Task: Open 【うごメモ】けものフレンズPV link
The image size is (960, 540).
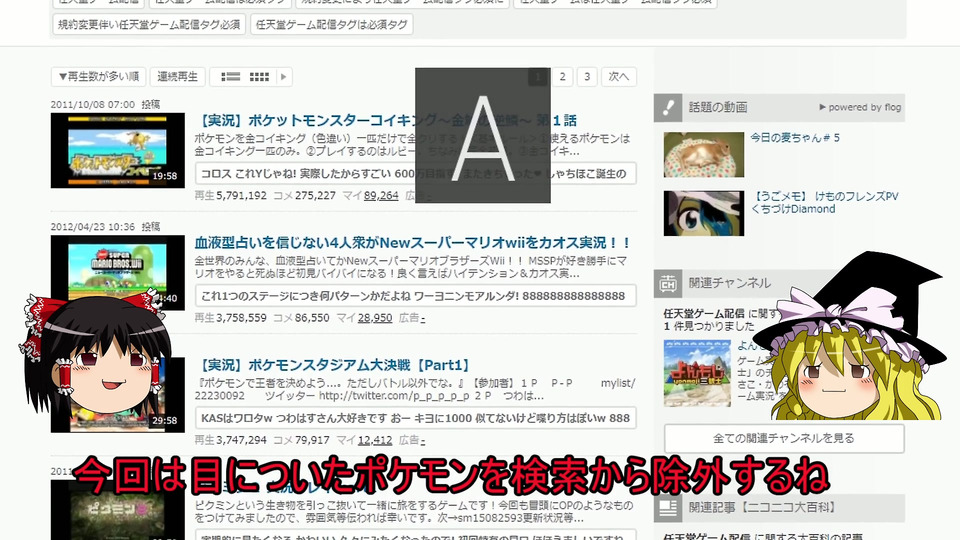Action: pos(825,203)
